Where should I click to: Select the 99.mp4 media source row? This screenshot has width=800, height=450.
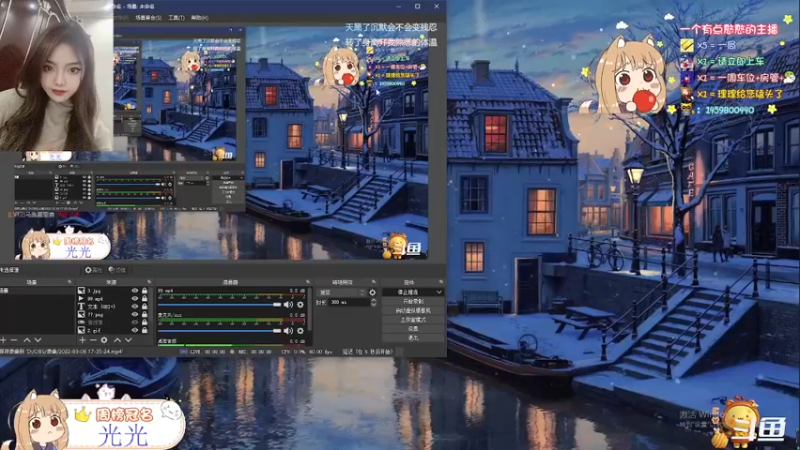click(115, 298)
